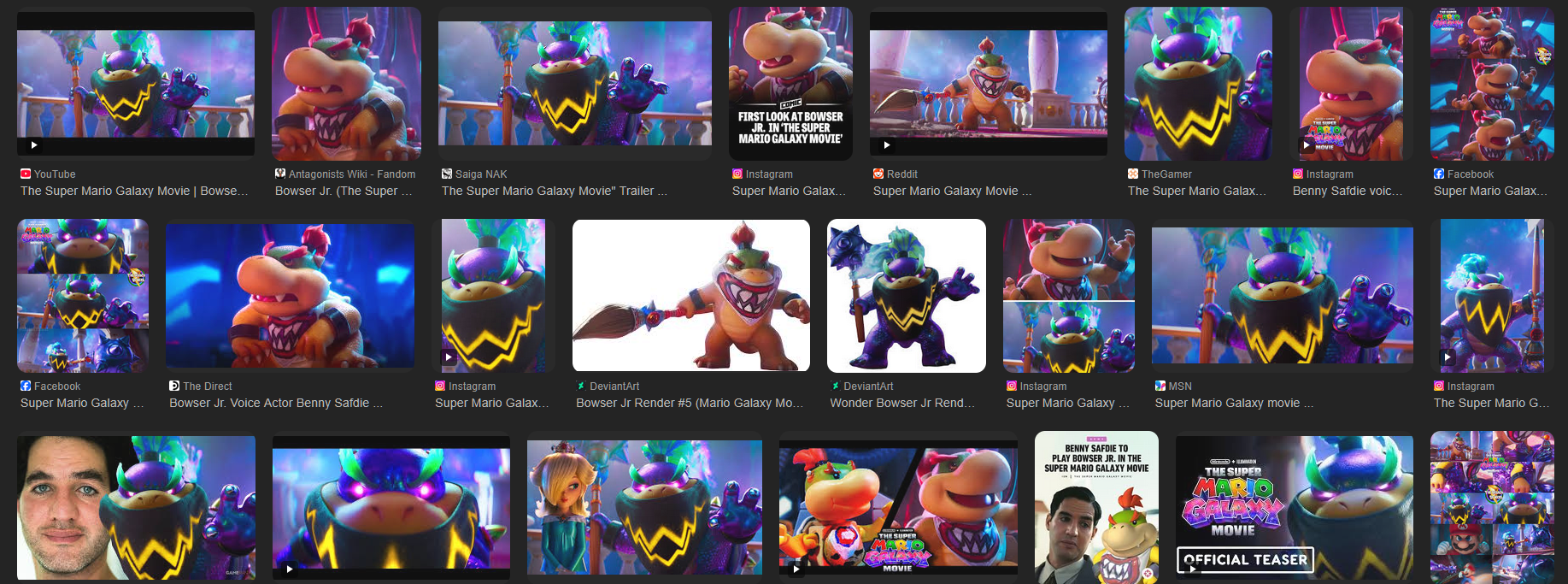This screenshot has width=1568, height=584.
Task: Open 'Bowser Jr. (The Super ...' title link
Action: click(344, 191)
